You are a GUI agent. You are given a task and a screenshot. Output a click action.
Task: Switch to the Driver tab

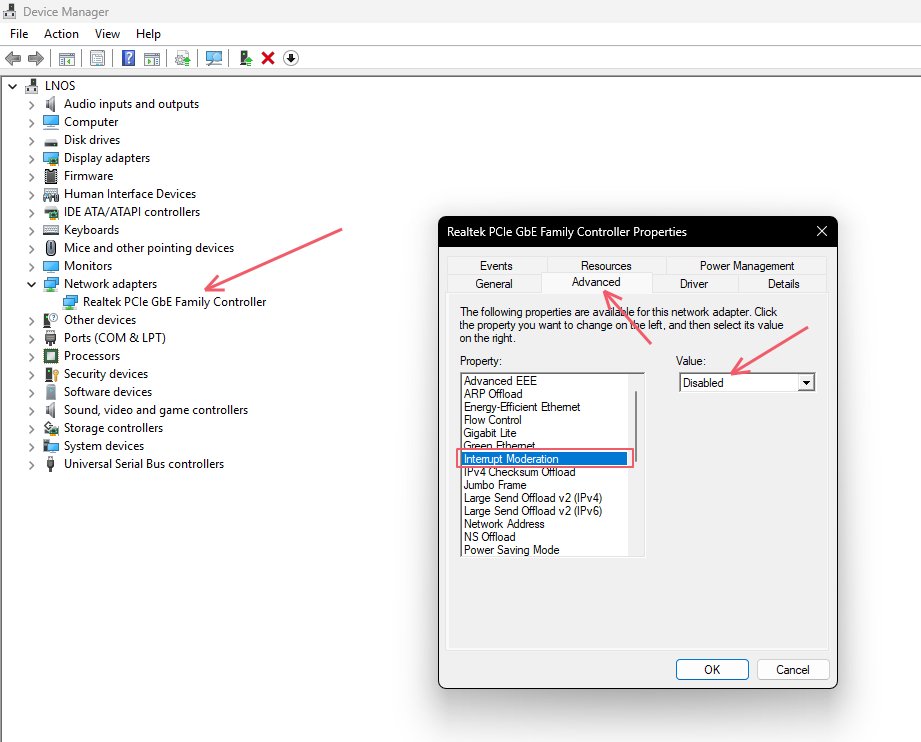pyautogui.click(x=694, y=284)
